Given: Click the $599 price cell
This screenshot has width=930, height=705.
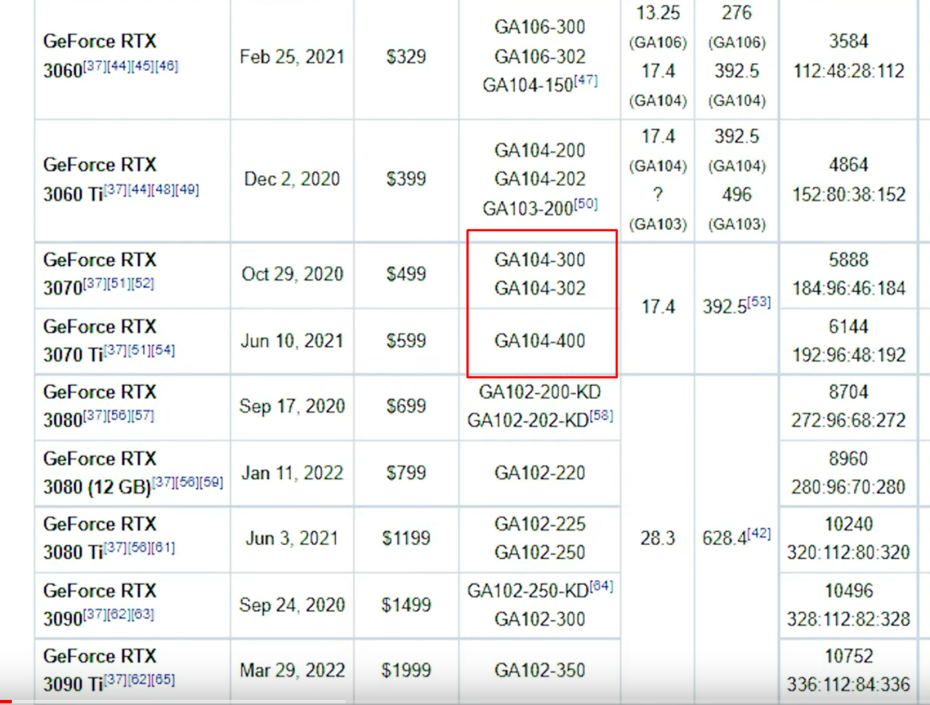Looking at the screenshot, I should point(406,341).
